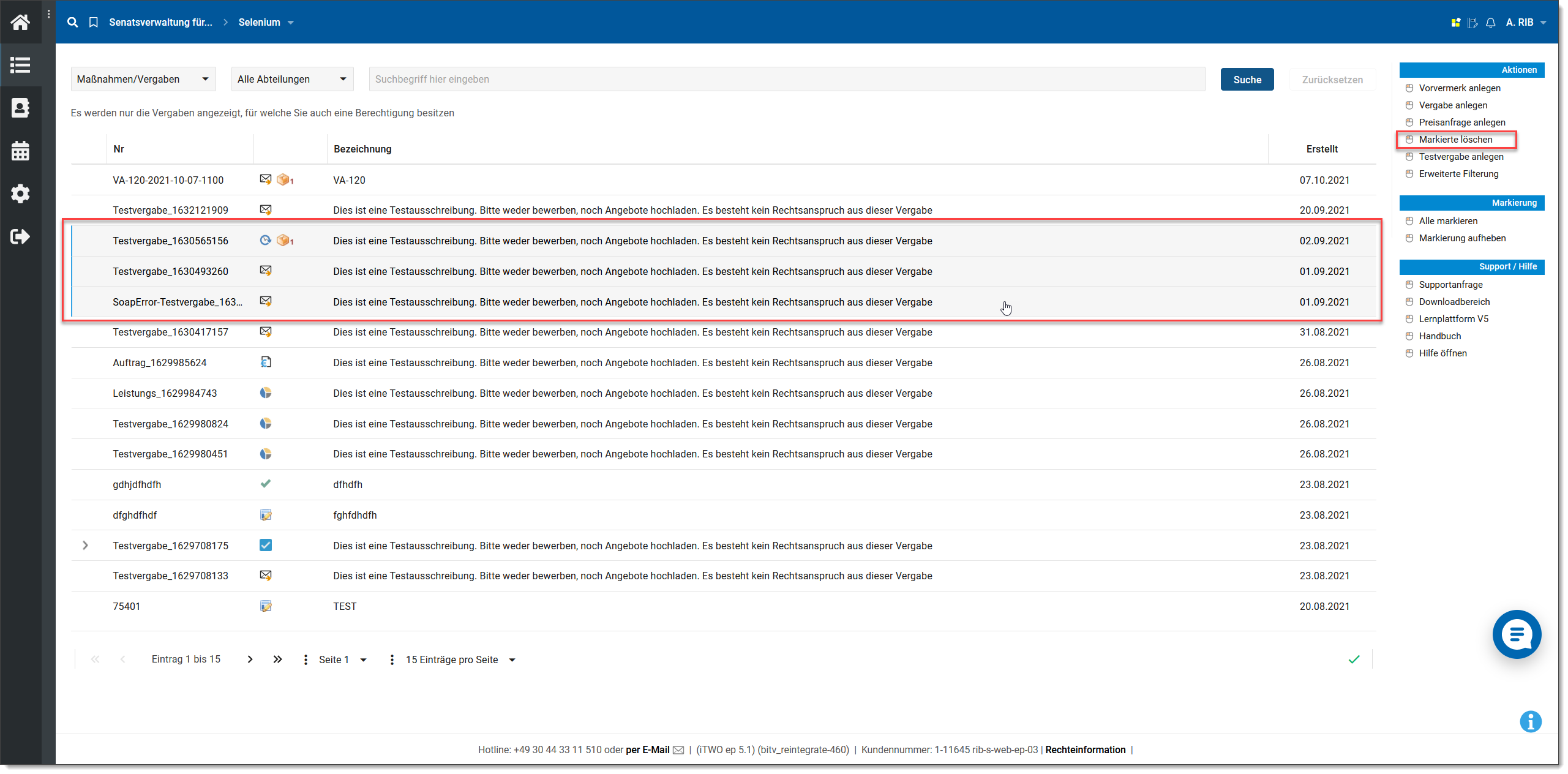The width and height of the screenshot is (1568, 774).
Task: Jump to last page double arrow
Action: click(x=277, y=659)
